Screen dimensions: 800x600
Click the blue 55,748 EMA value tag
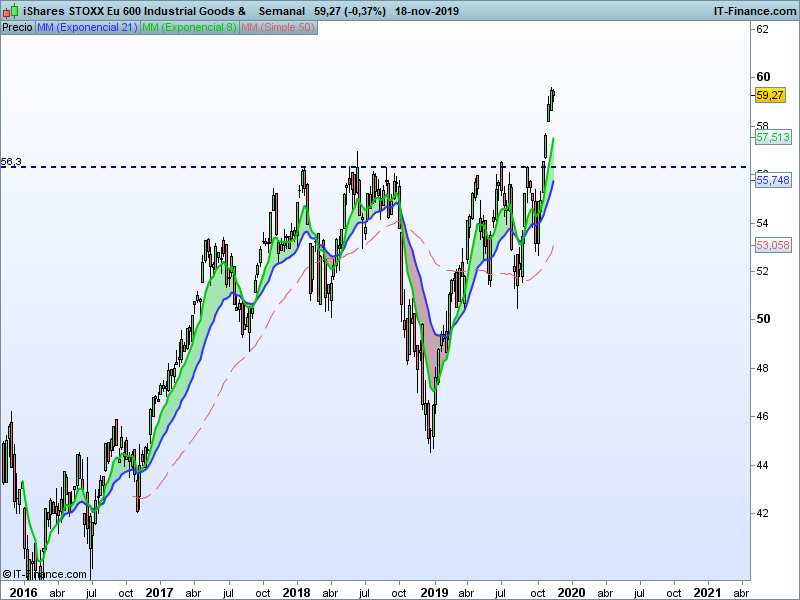pos(773,180)
